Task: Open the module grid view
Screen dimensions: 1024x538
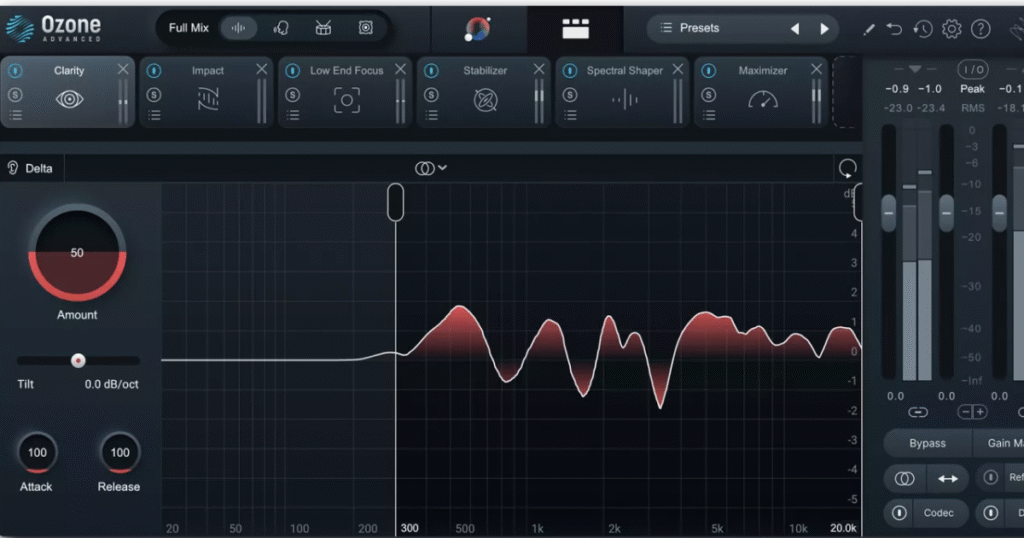Action: (x=575, y=29)
